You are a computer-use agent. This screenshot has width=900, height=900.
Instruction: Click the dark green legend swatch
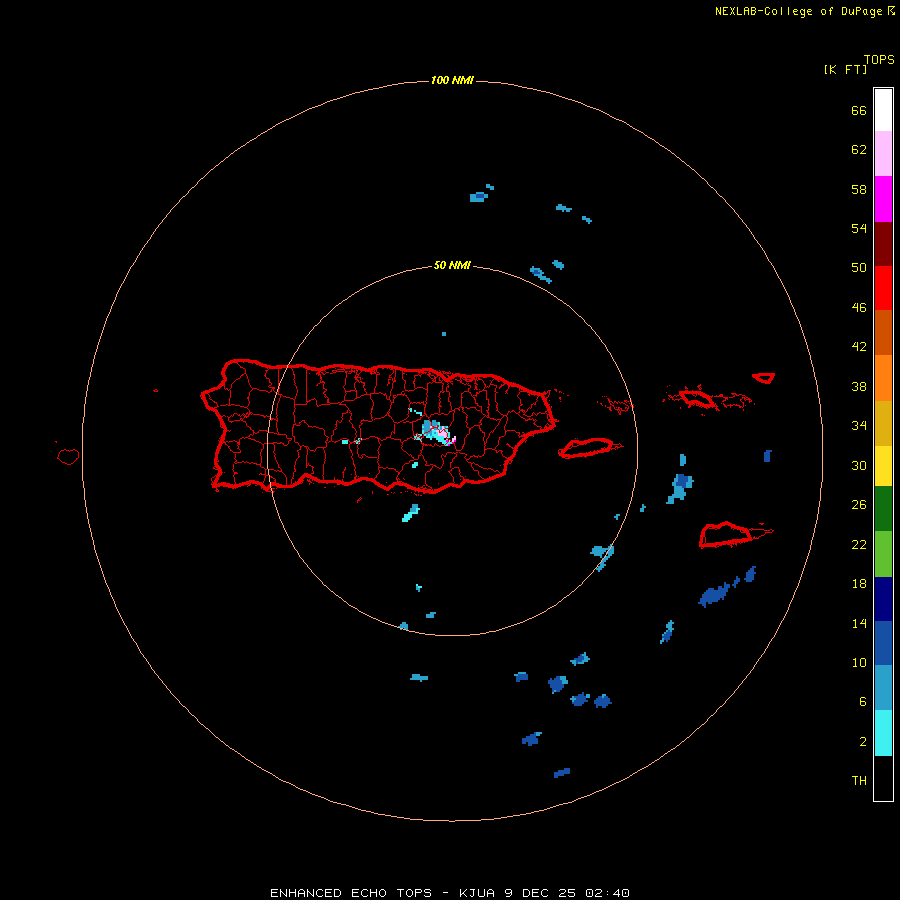tap(883, 509)
